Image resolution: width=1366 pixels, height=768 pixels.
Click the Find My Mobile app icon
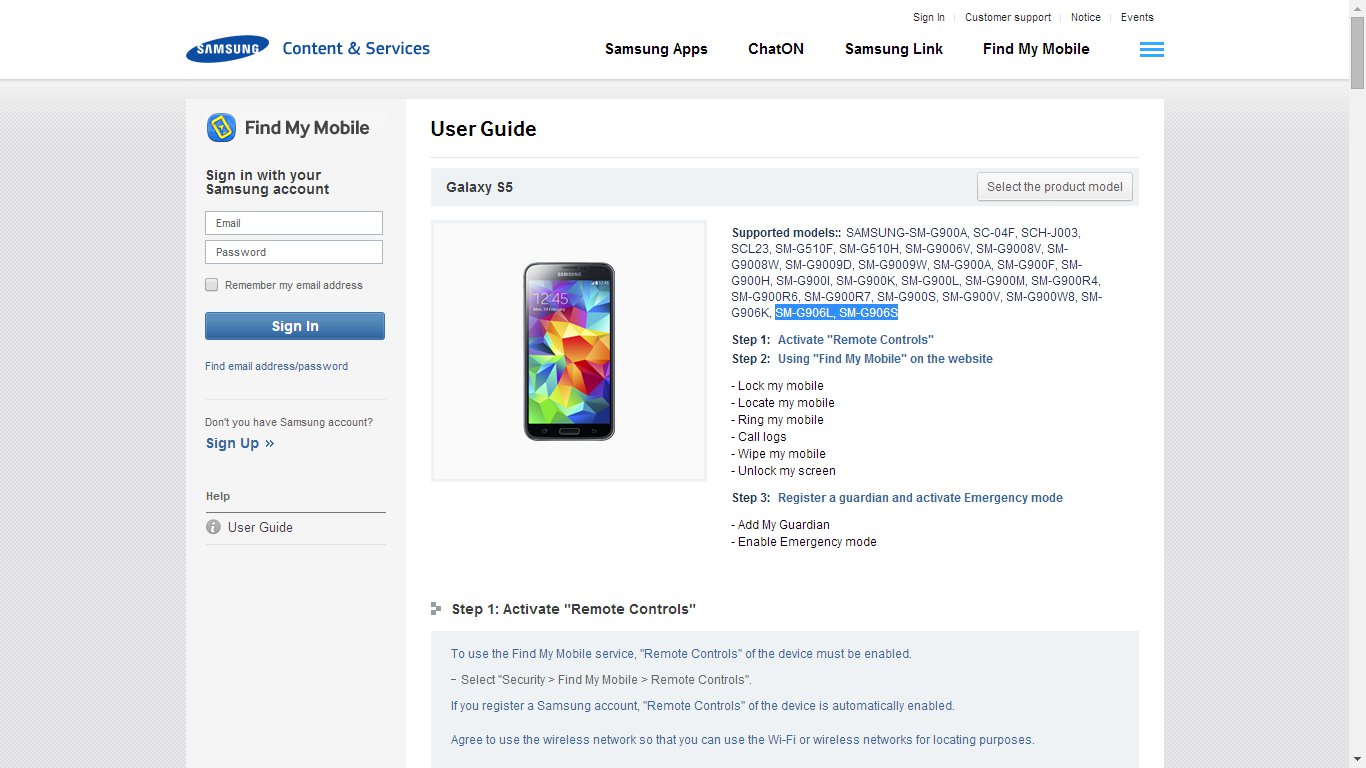point(221,128)
